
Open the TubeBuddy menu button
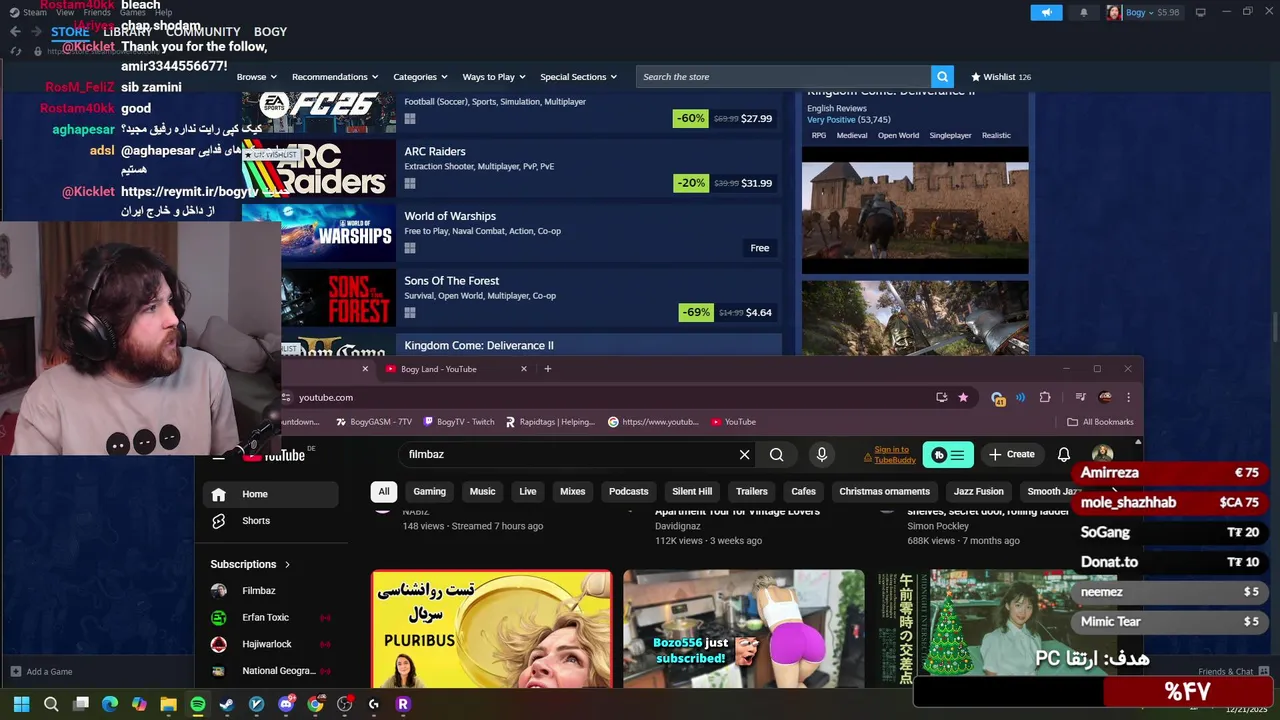click(948, 455)
